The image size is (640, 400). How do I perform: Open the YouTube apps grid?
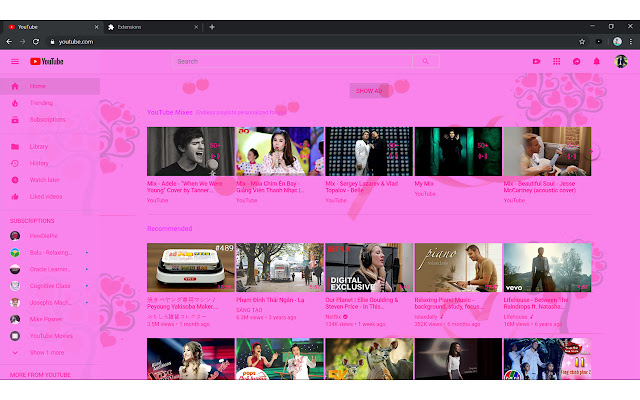point(557,61)
